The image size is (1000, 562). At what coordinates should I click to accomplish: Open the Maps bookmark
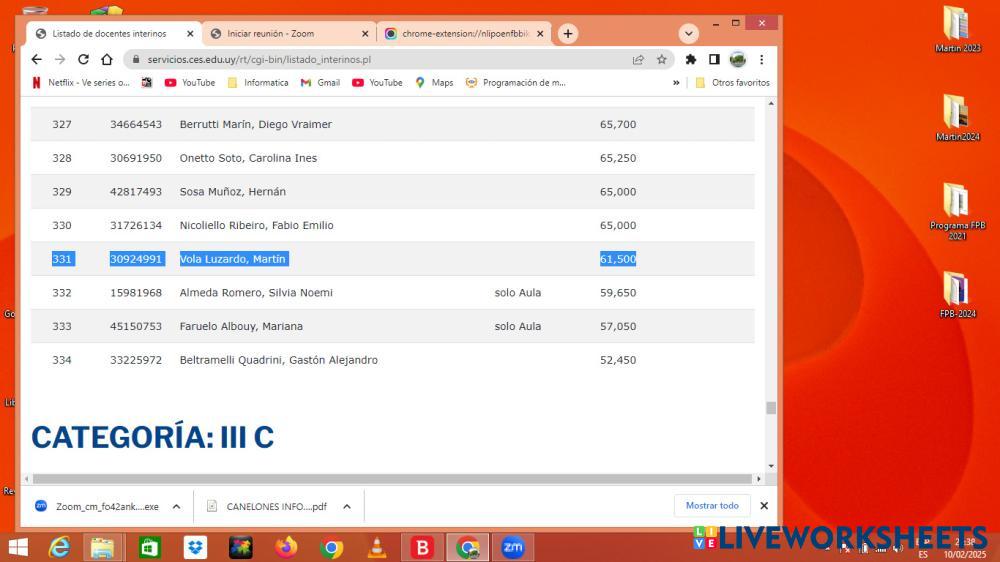click(434, 83)
